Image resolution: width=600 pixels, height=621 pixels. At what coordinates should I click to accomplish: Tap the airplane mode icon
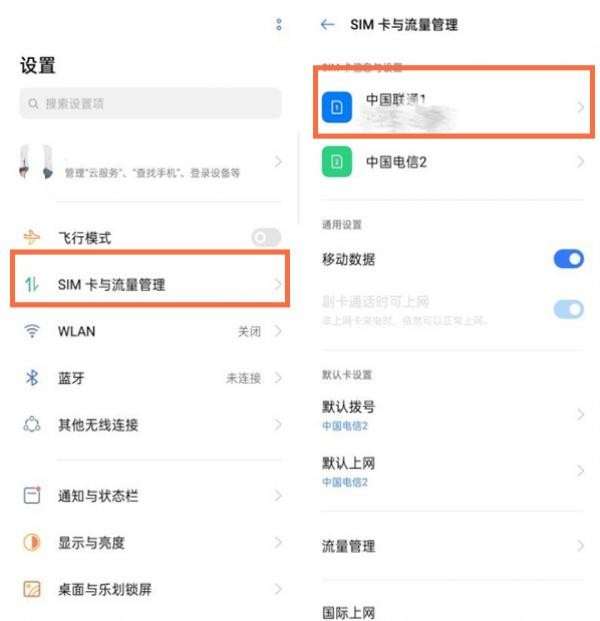coord(32,238)
